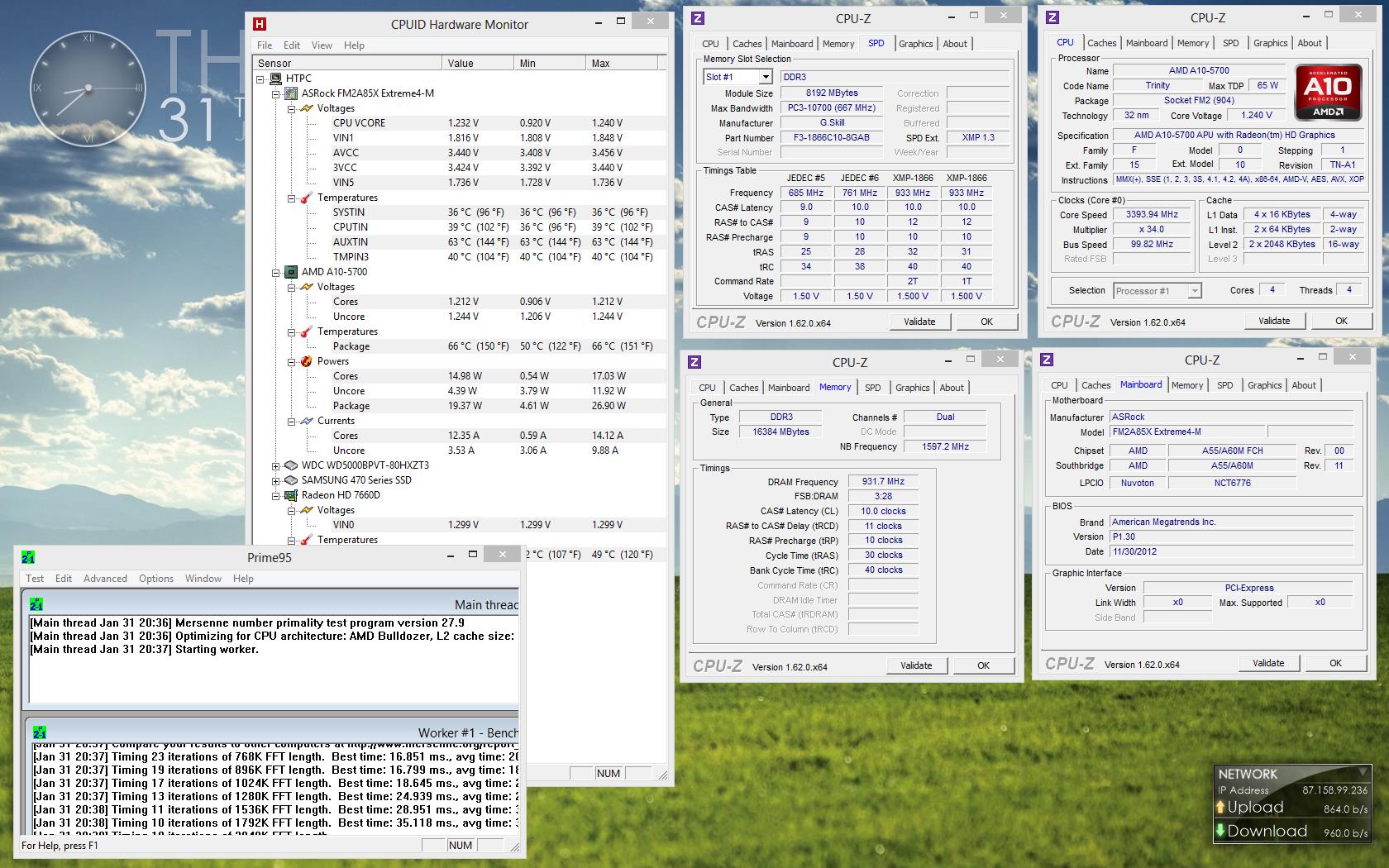Collapse the HTPC root tree node
Viewport: 1389px width, 868px height.
260,79
